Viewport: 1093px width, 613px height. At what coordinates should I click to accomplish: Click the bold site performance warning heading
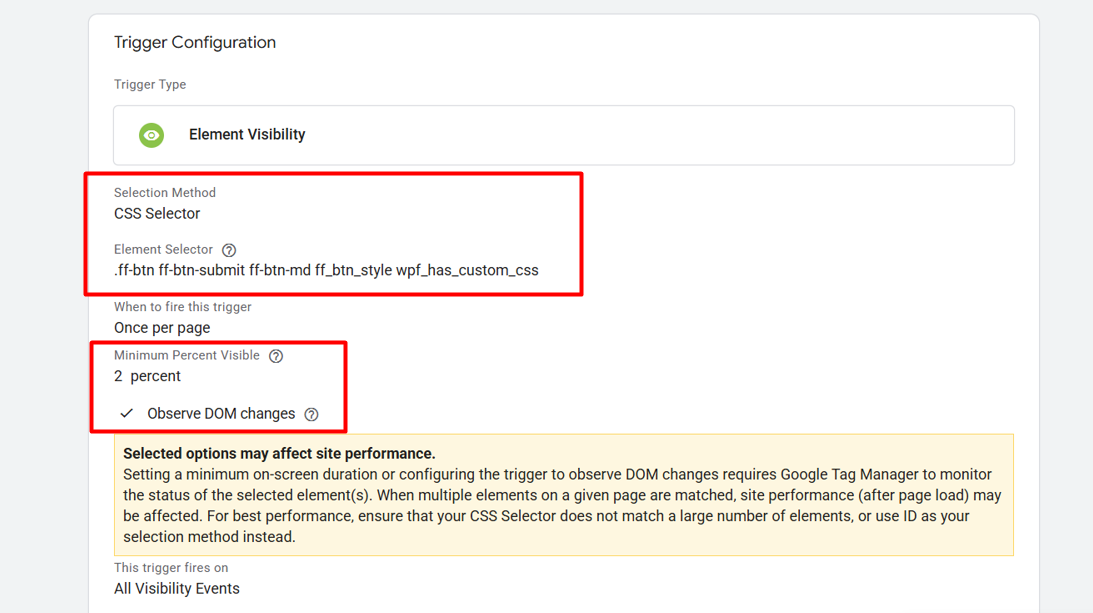click(x=279, y=454)
